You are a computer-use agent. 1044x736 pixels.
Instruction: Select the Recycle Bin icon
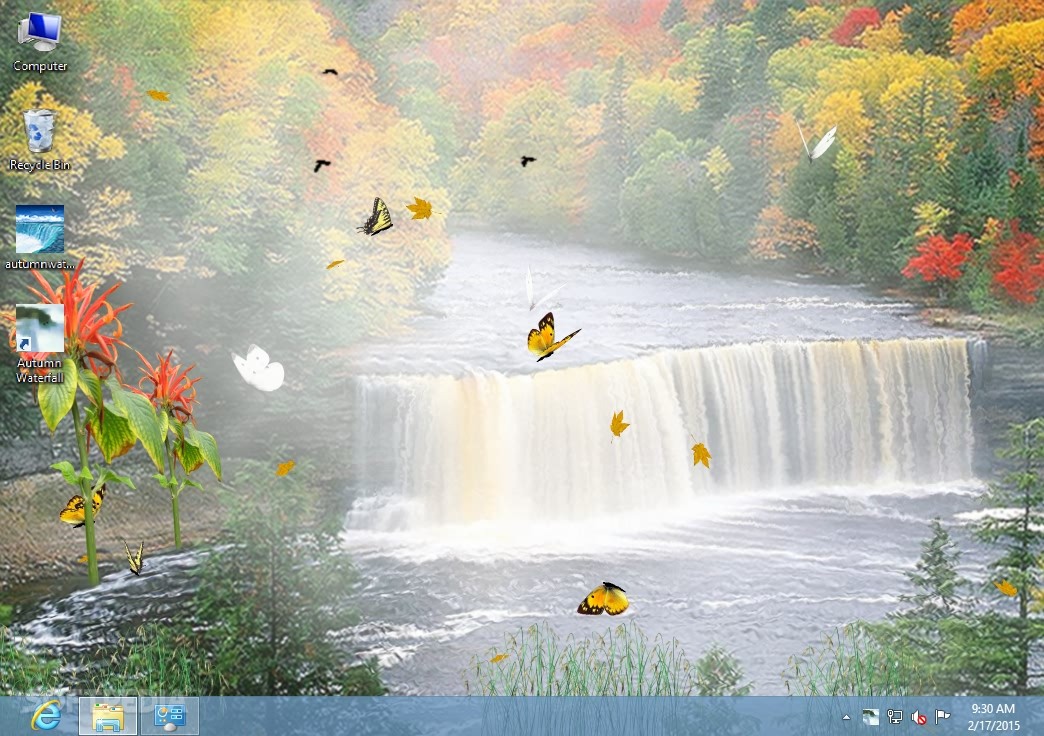[40, 131]
